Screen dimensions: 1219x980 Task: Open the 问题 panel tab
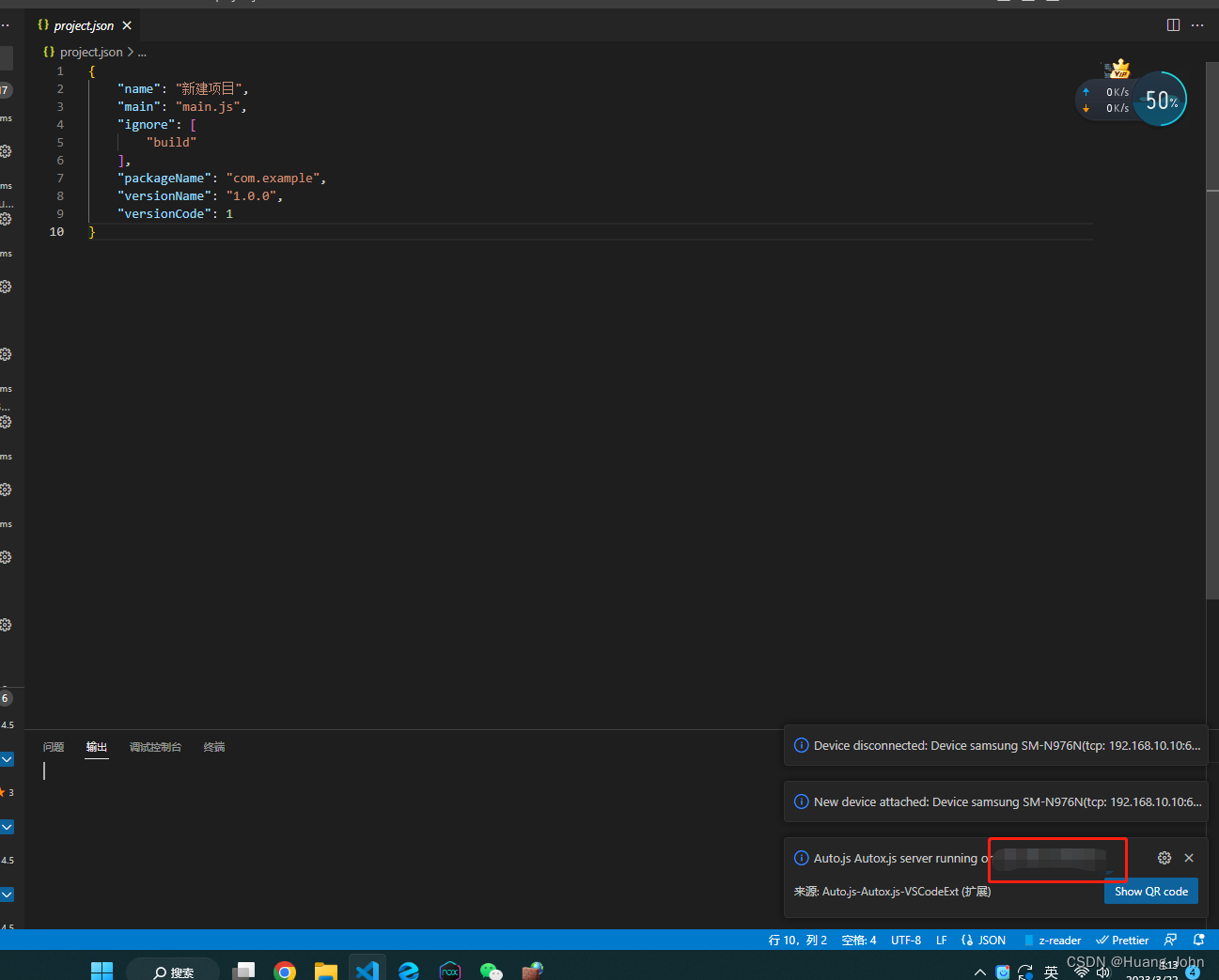click(x=54, y=747)
